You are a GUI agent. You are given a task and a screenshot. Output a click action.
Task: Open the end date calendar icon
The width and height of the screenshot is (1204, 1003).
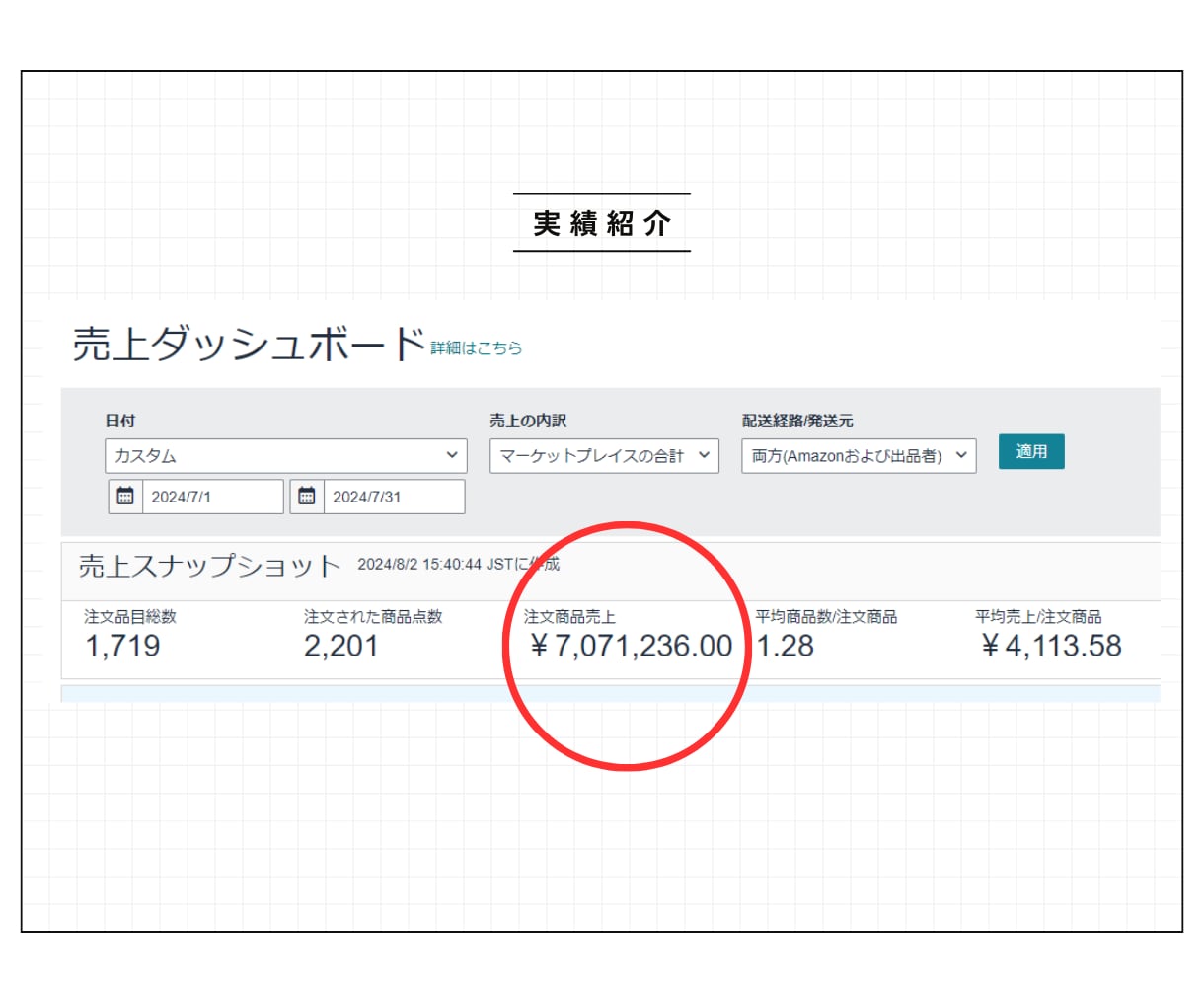coord(307,497)
